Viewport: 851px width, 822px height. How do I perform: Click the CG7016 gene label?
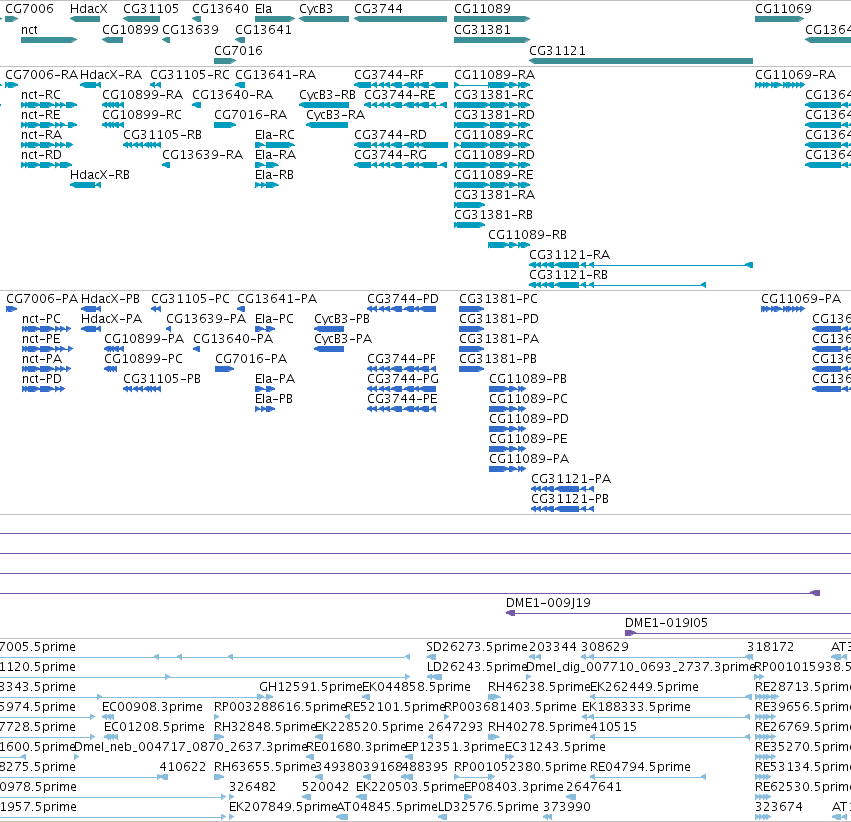point(238,50)
